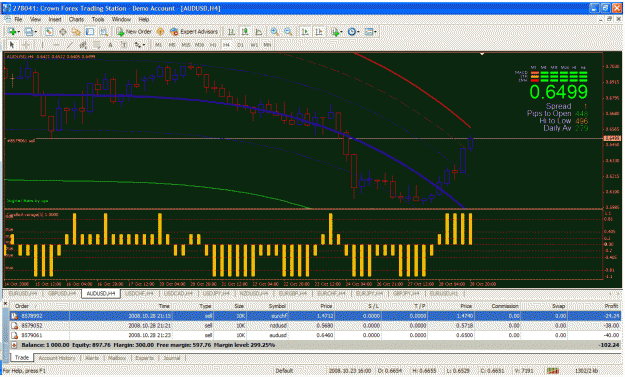Image resolution: width=625 pixels, height=377 pixels.
Task: Switch to M15 timeframe
Action: [x=186, y=45]
